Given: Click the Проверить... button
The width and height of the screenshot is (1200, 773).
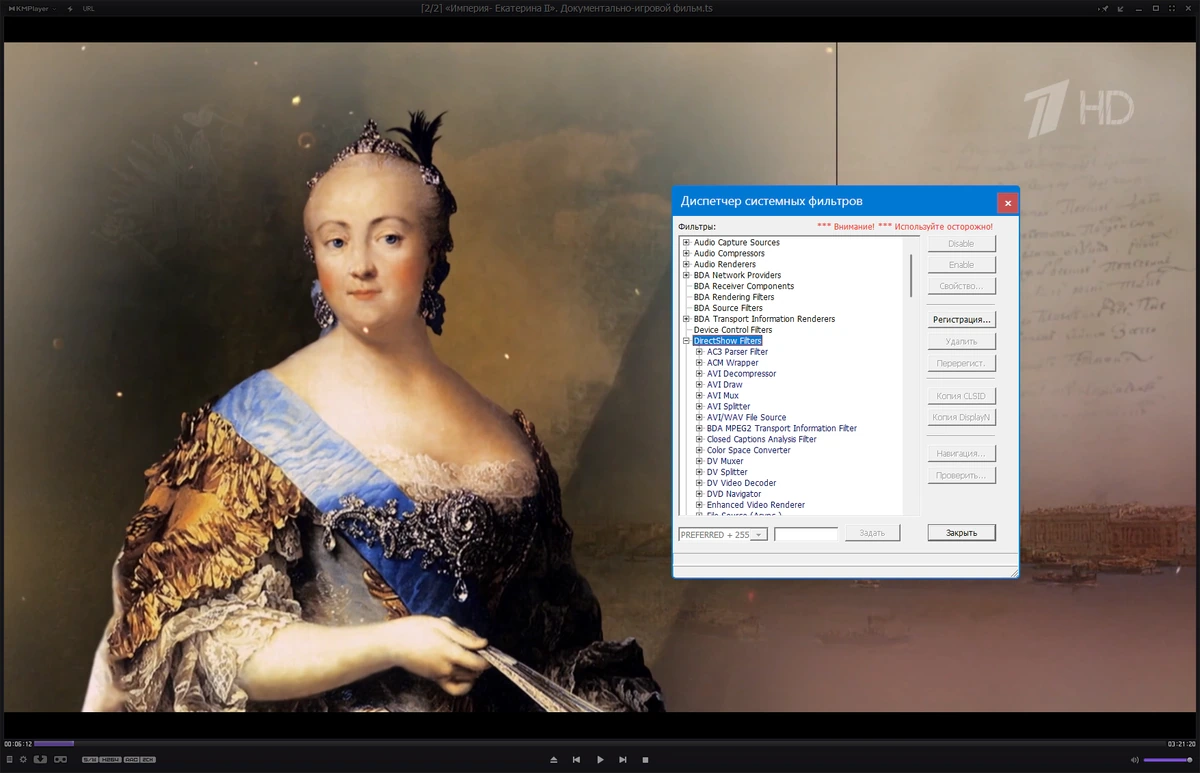Looking at the screenshot, I should [x=961, y=475].
